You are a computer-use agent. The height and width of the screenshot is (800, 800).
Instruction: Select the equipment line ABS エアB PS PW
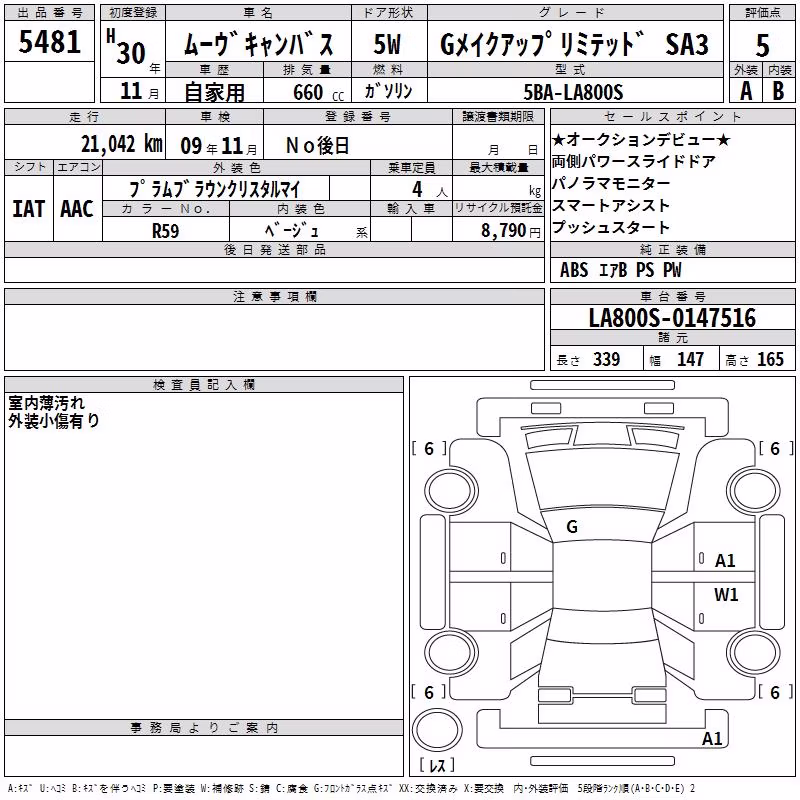620,270
